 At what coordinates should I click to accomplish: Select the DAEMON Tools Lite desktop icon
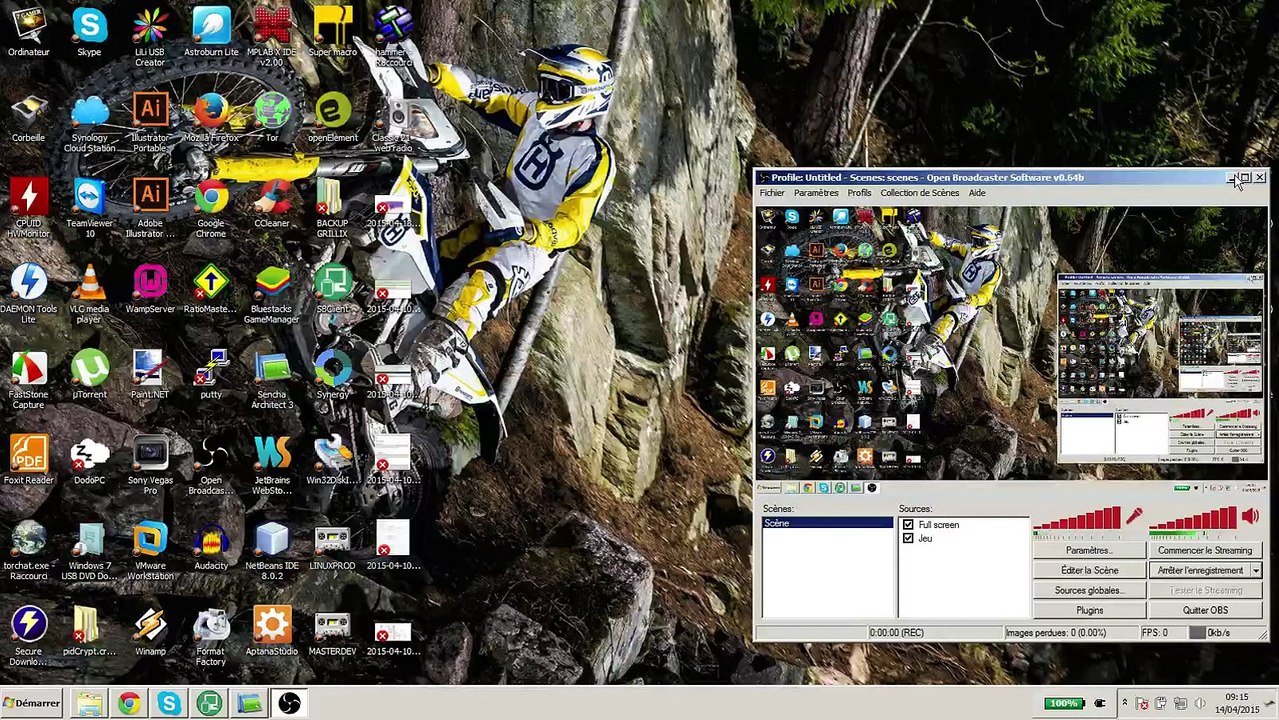[x=28, y=295]
